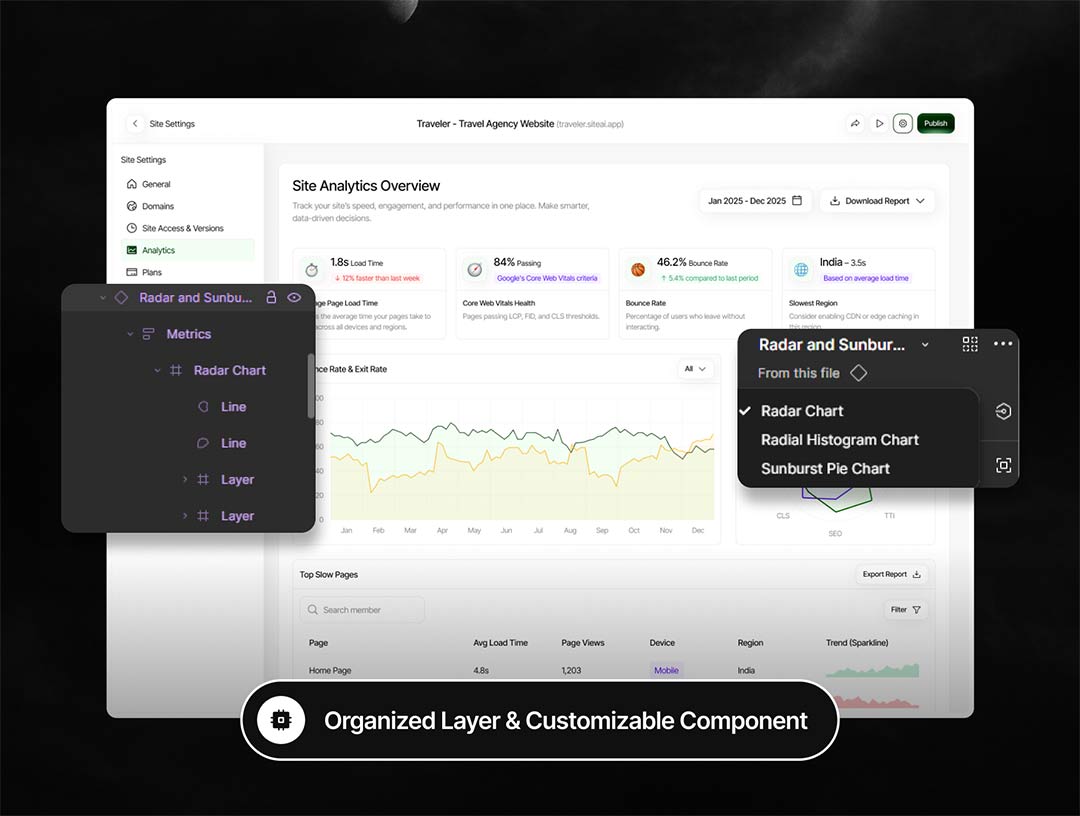Open the settings gear icon near Publish
This screenshot has width=1080, height=816.
[x=903, y=124]
